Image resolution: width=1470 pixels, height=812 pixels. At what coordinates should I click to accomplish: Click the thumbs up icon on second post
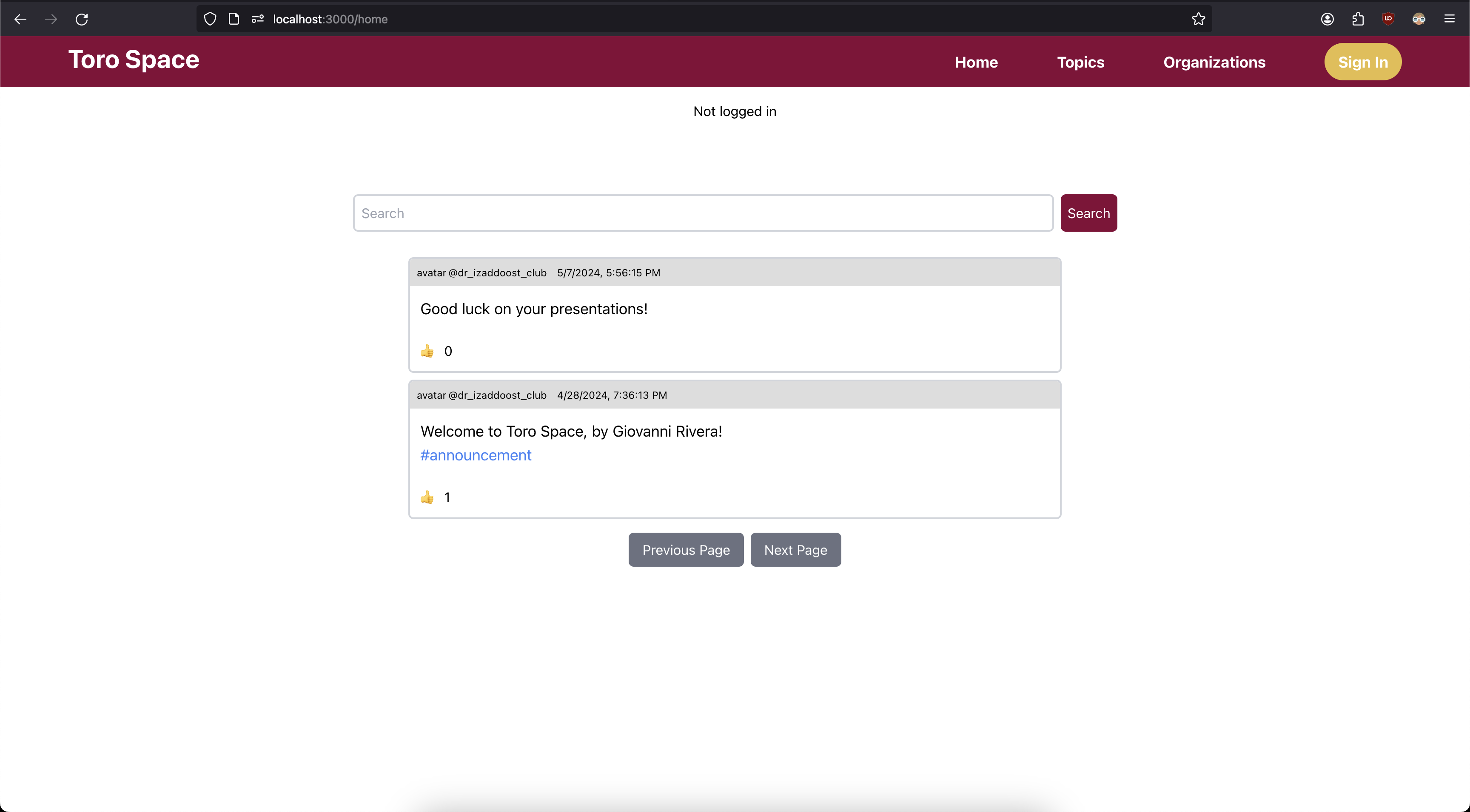pos(427,497)
